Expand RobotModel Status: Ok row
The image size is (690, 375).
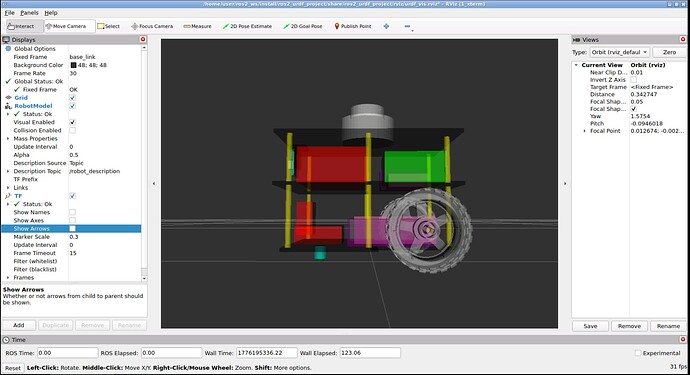coord(7,114)
